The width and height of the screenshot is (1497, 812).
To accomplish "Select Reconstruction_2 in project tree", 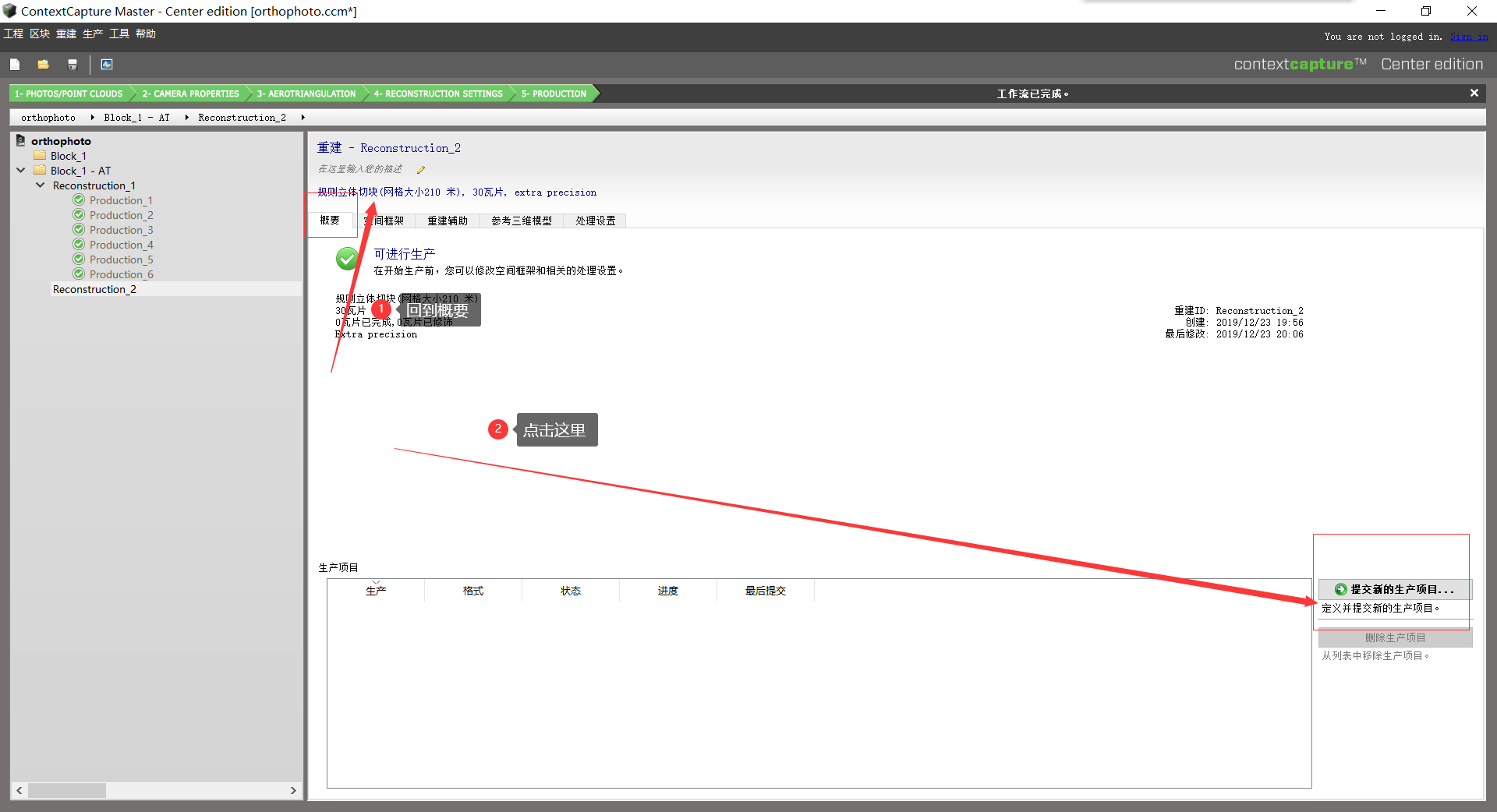I will click(94, 289).
